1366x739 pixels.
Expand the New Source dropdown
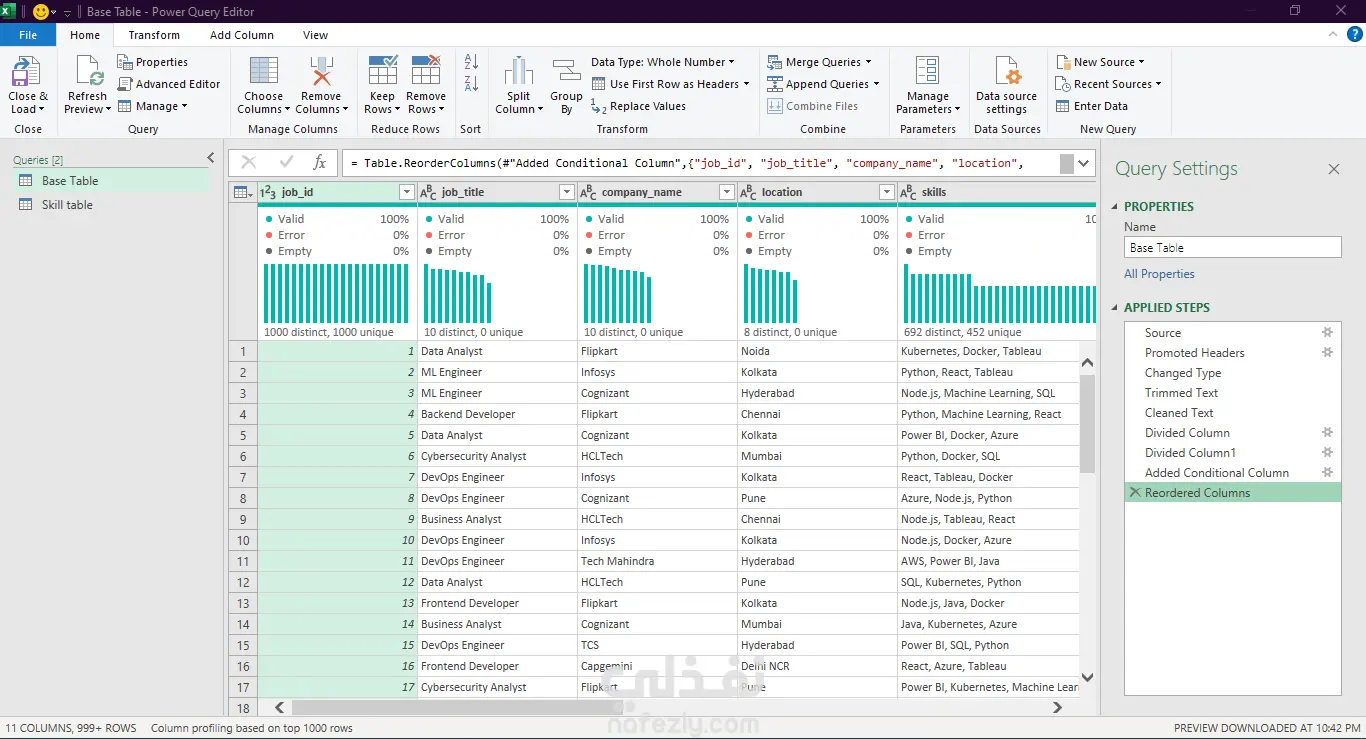pos(1141,62)
